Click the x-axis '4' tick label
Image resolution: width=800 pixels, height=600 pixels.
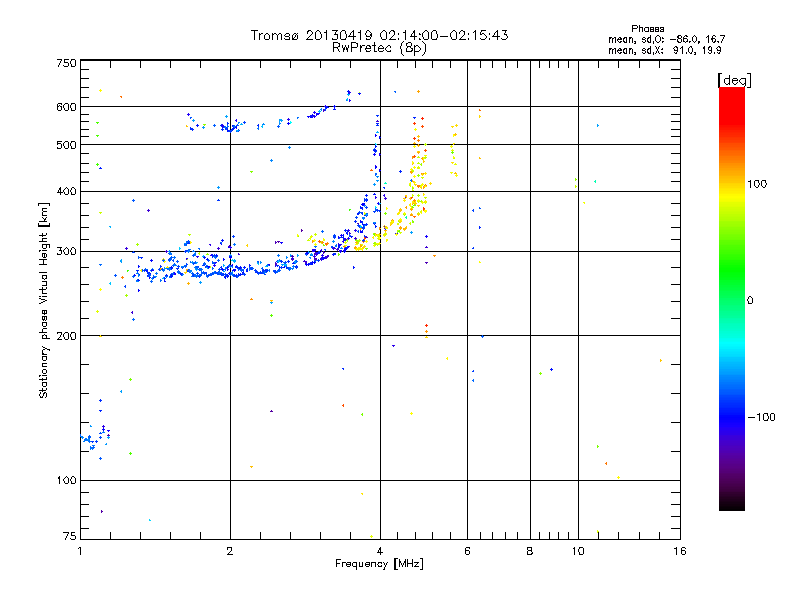(x=380, y=551)
